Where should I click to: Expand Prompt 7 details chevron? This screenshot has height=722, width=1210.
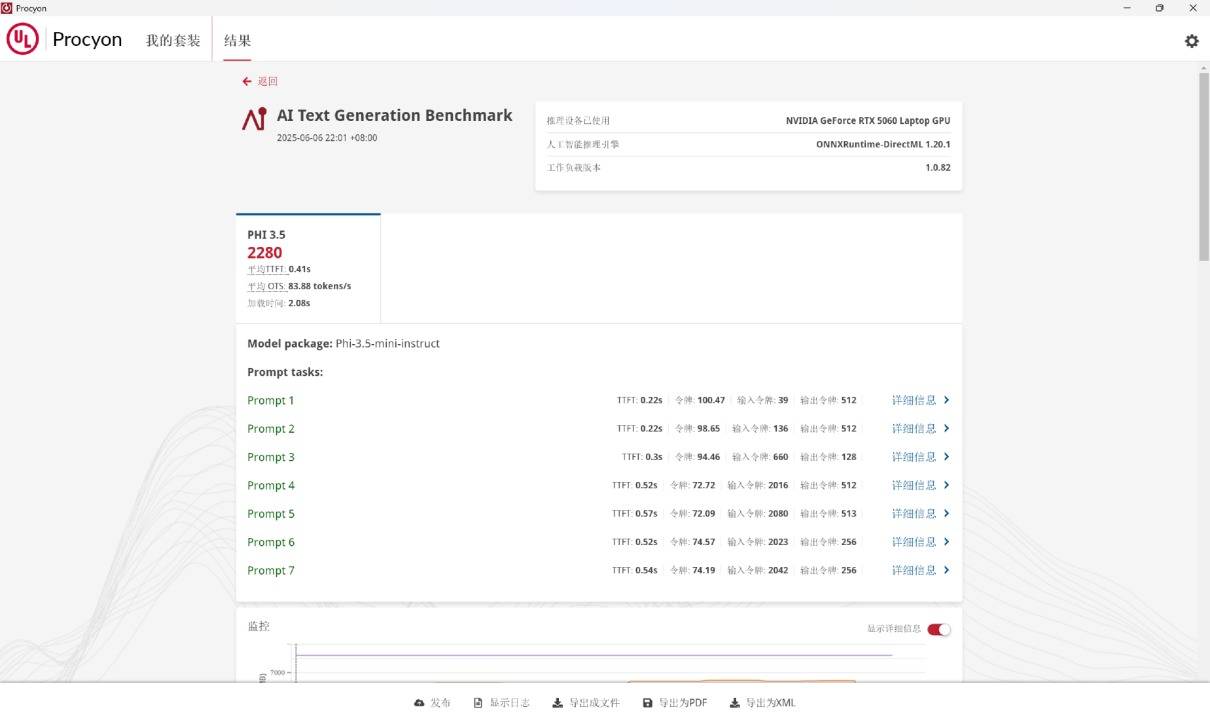pos(946,570)
